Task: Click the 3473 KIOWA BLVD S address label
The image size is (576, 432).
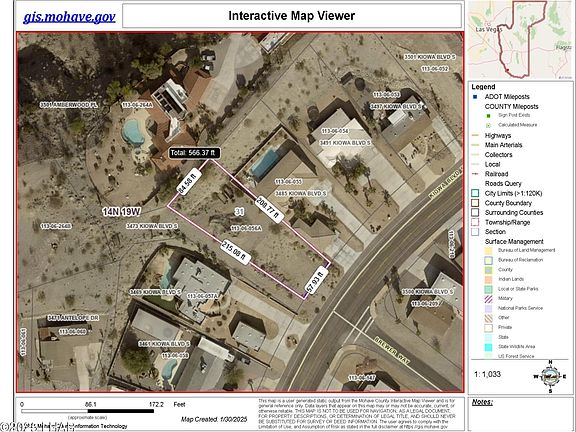Action: click(152, 226)
